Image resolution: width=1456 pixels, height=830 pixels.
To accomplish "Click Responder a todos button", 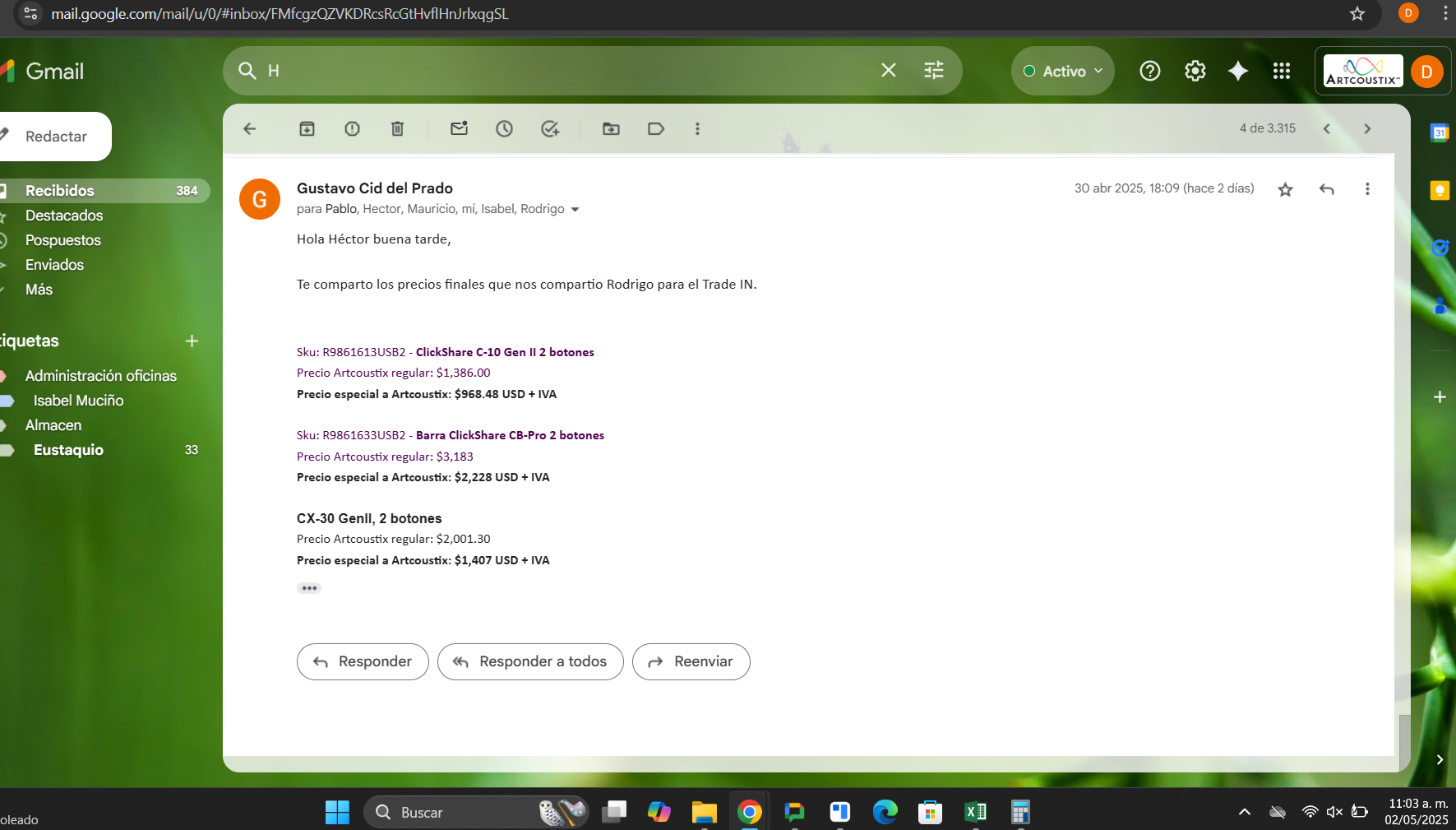I will pyautogui.click(x=530, y=661).
